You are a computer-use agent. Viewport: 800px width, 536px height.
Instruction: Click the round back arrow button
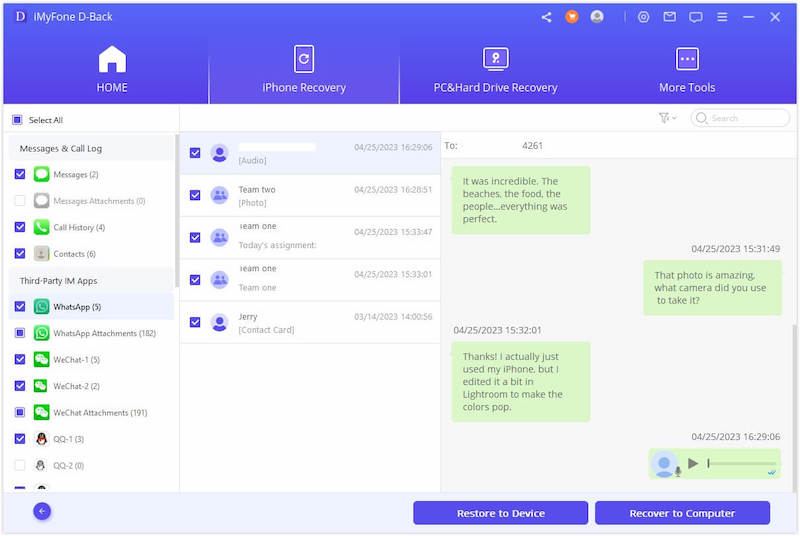[42, 511]
